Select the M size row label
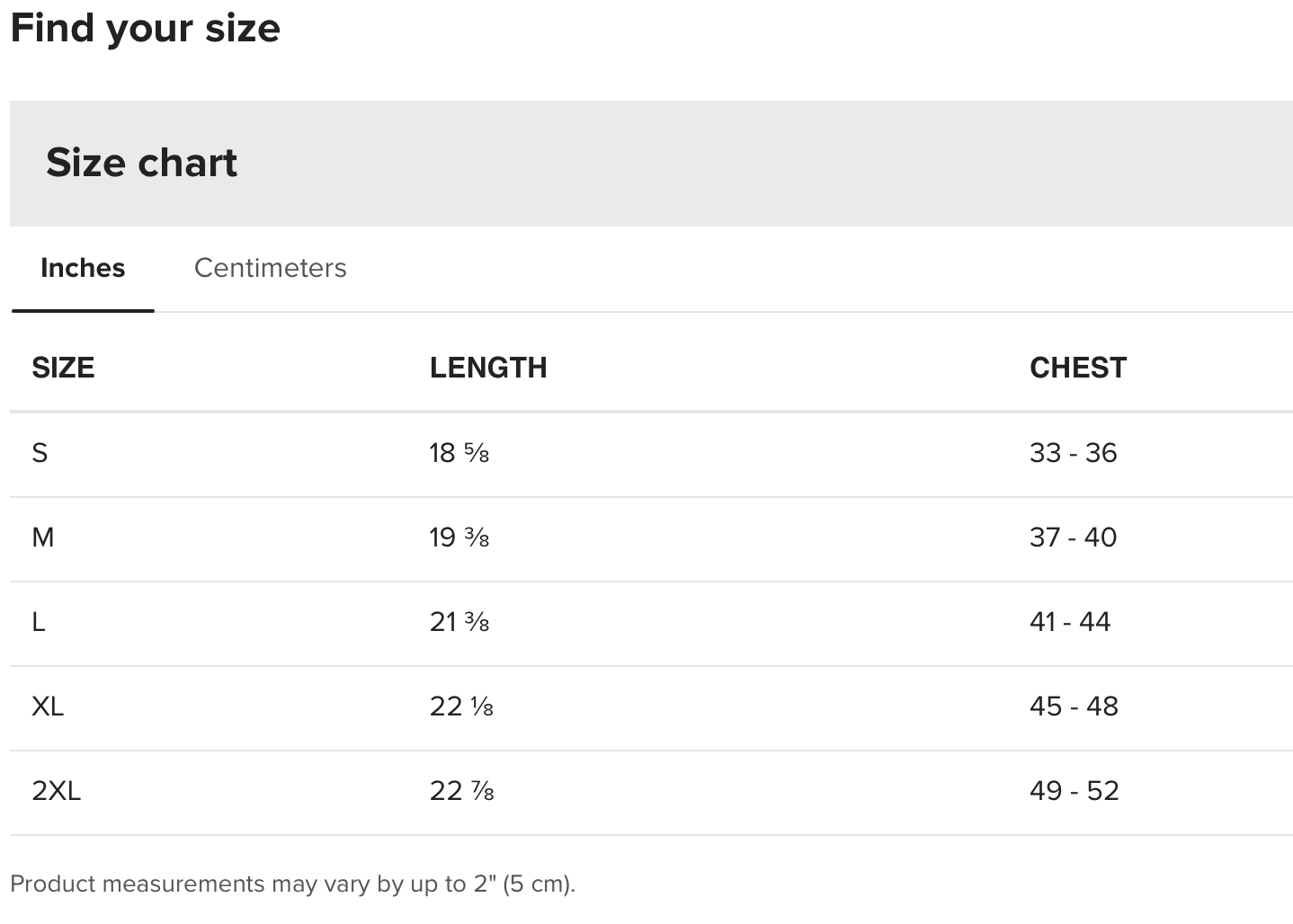Viewport: 1293px width, 924px height. (43, 538)
